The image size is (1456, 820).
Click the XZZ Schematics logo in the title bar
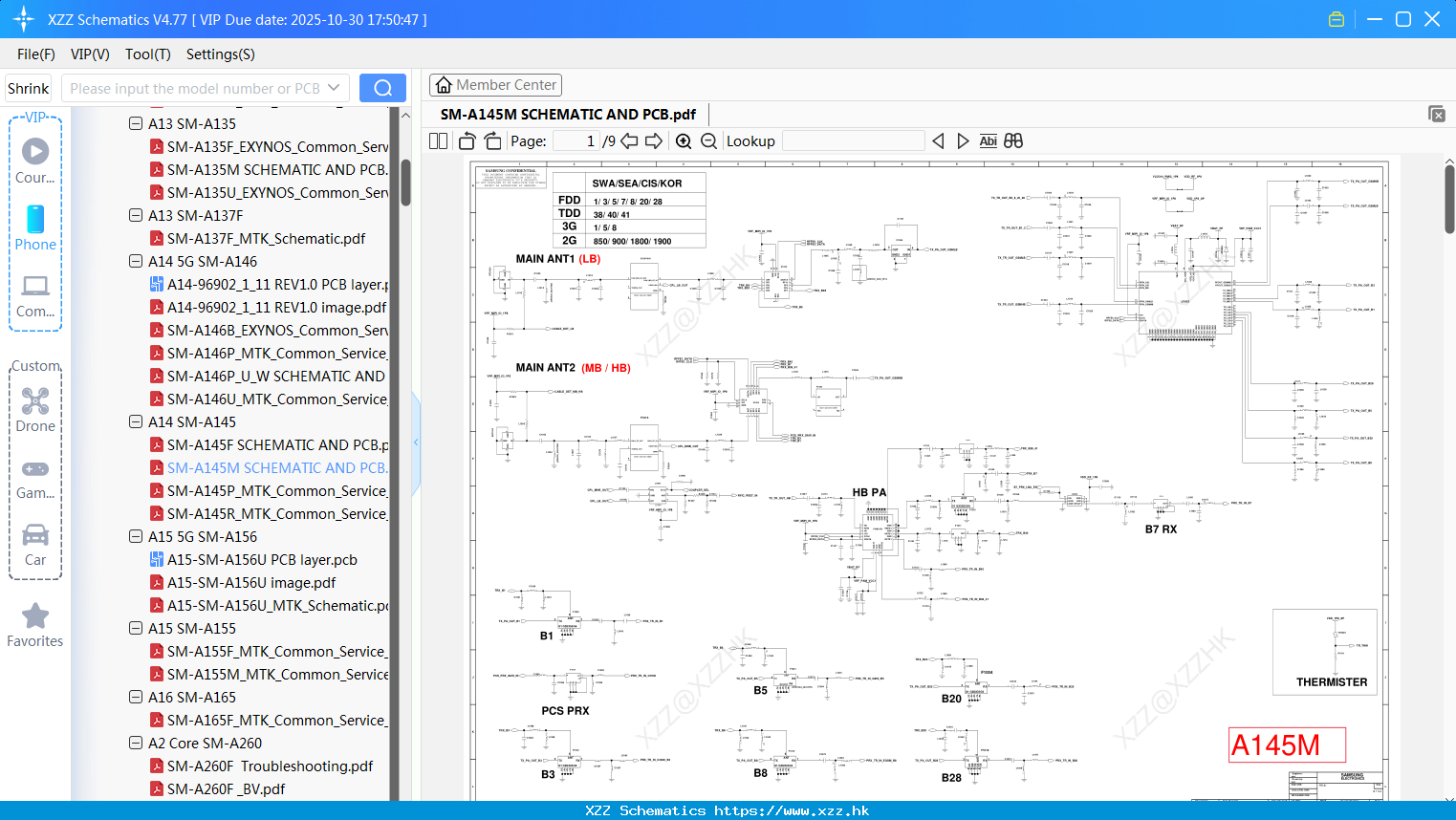[24, 19]
